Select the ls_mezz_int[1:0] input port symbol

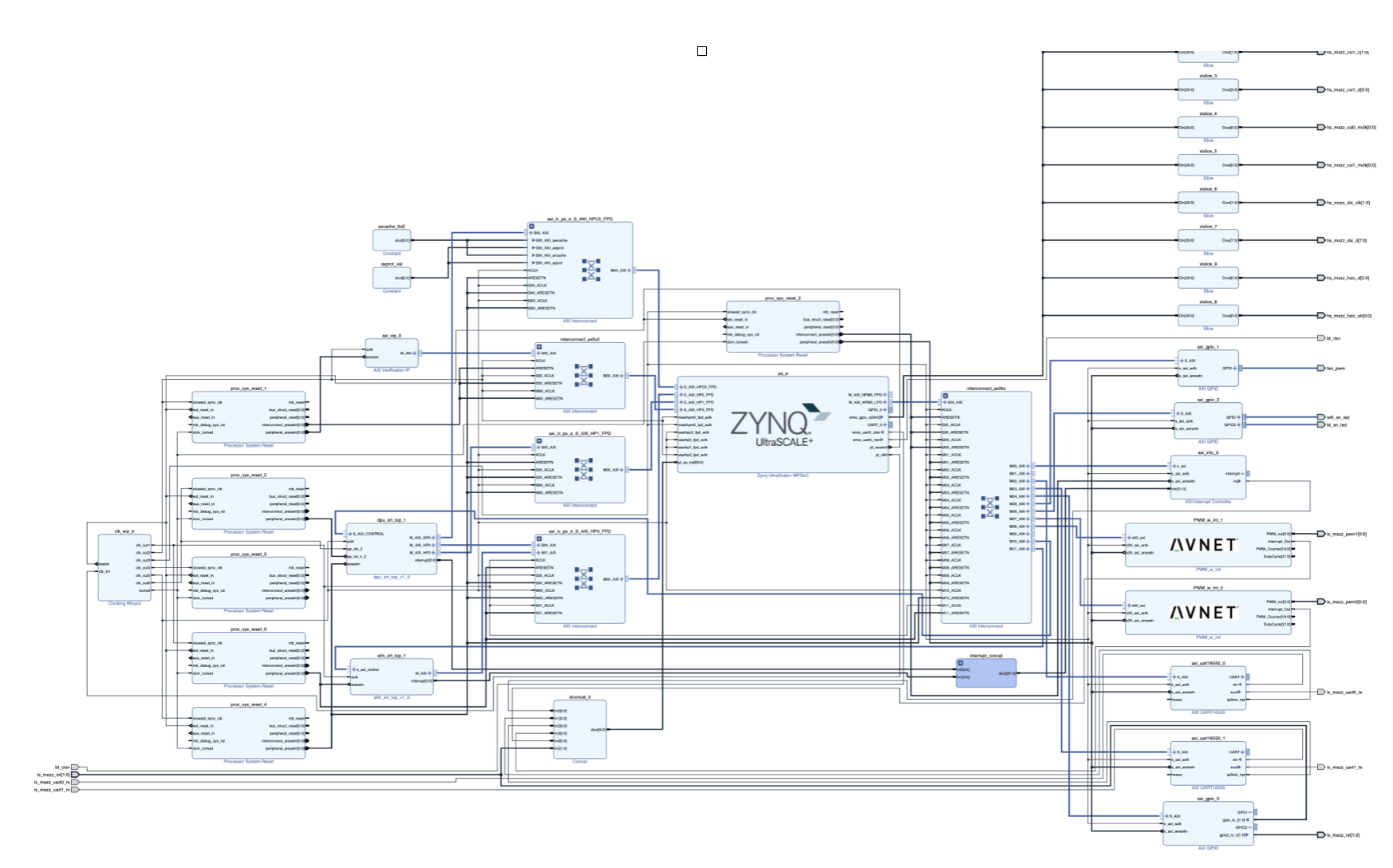(x=76, y=775)
